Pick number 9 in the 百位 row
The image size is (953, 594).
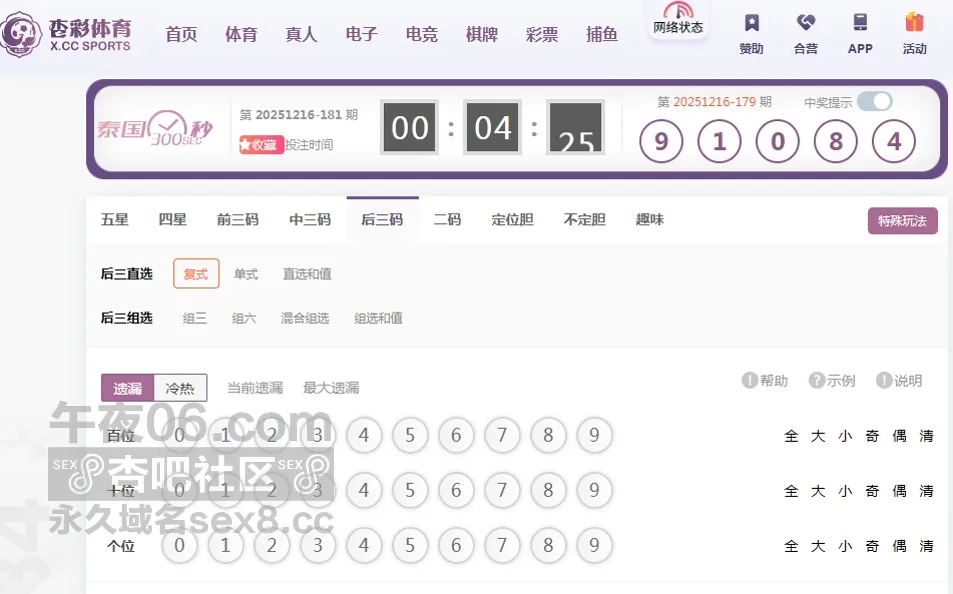pyautogui.click(x=594, y=435)
